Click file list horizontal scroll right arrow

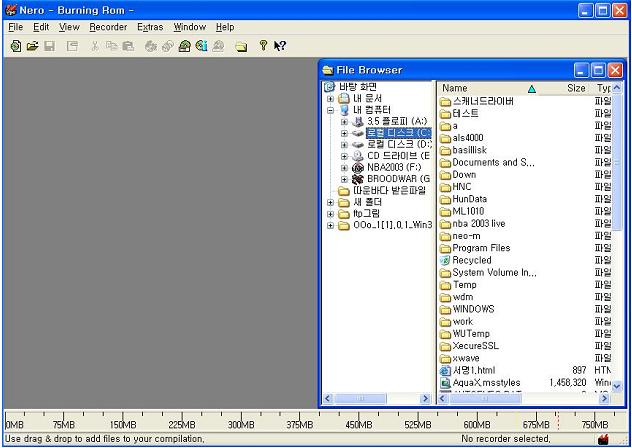click(604, 399)
